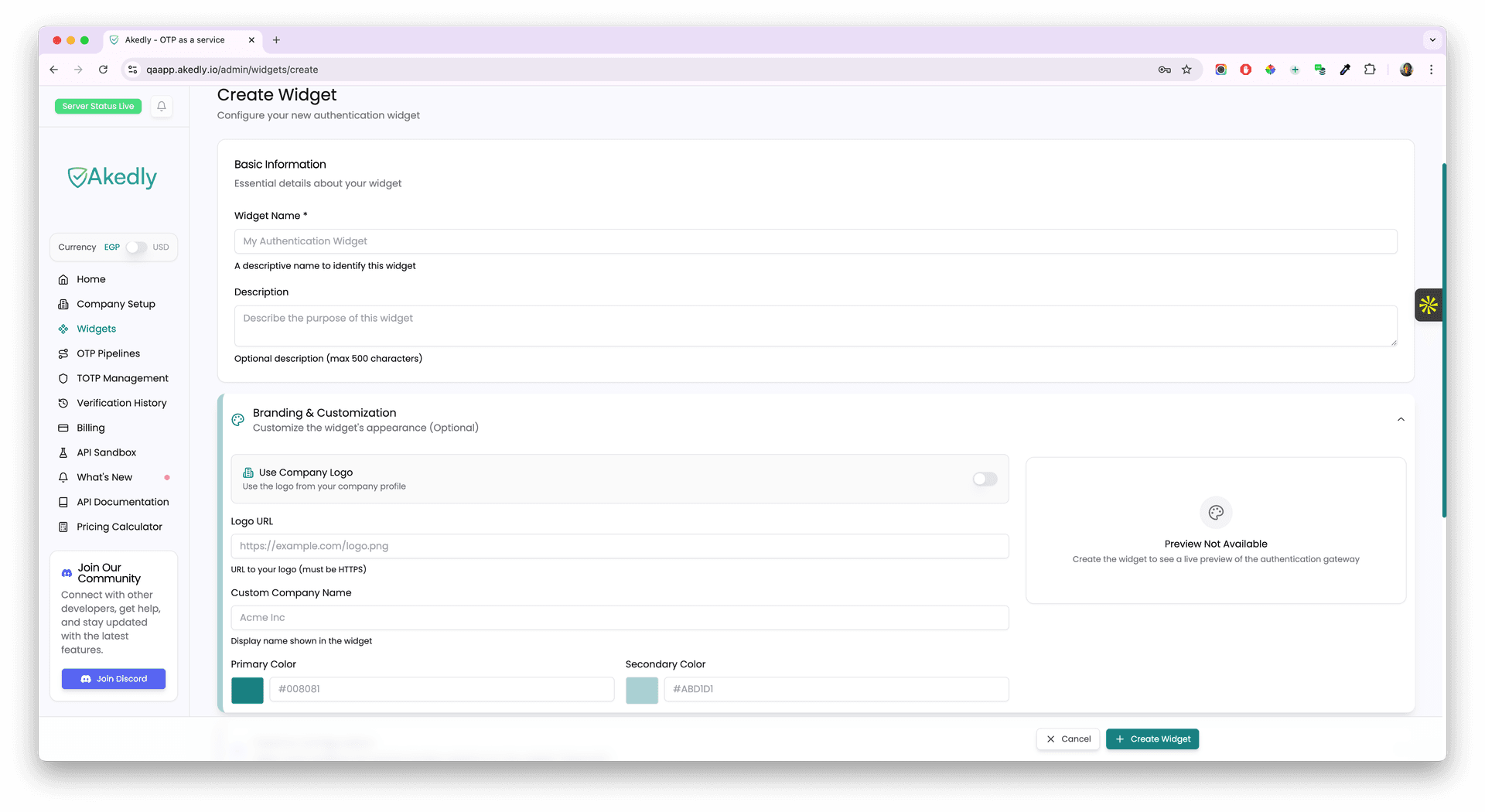The width and height of the screenshot is (1485, 812).
Task: Bookmark page with star icon
Action: (x=1186, y=70)
